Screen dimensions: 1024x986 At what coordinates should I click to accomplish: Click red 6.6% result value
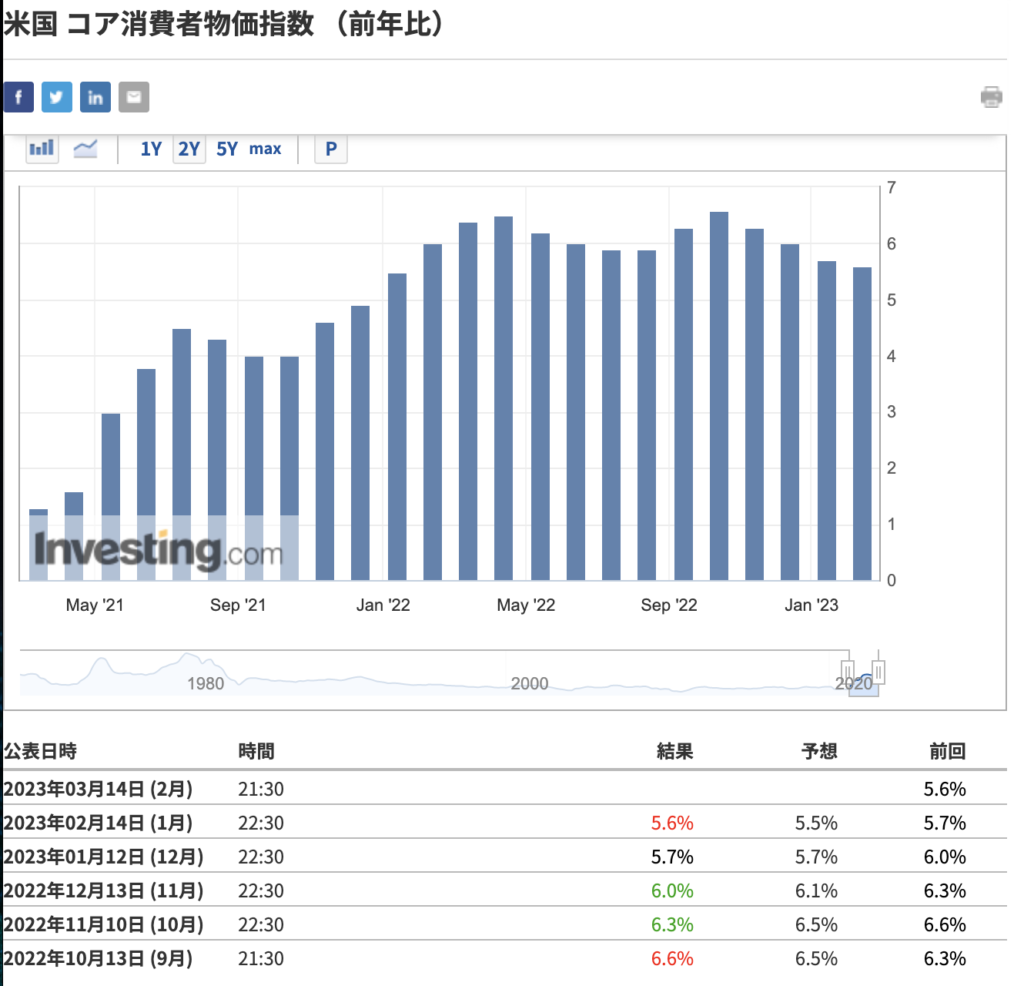pos(672,959)
